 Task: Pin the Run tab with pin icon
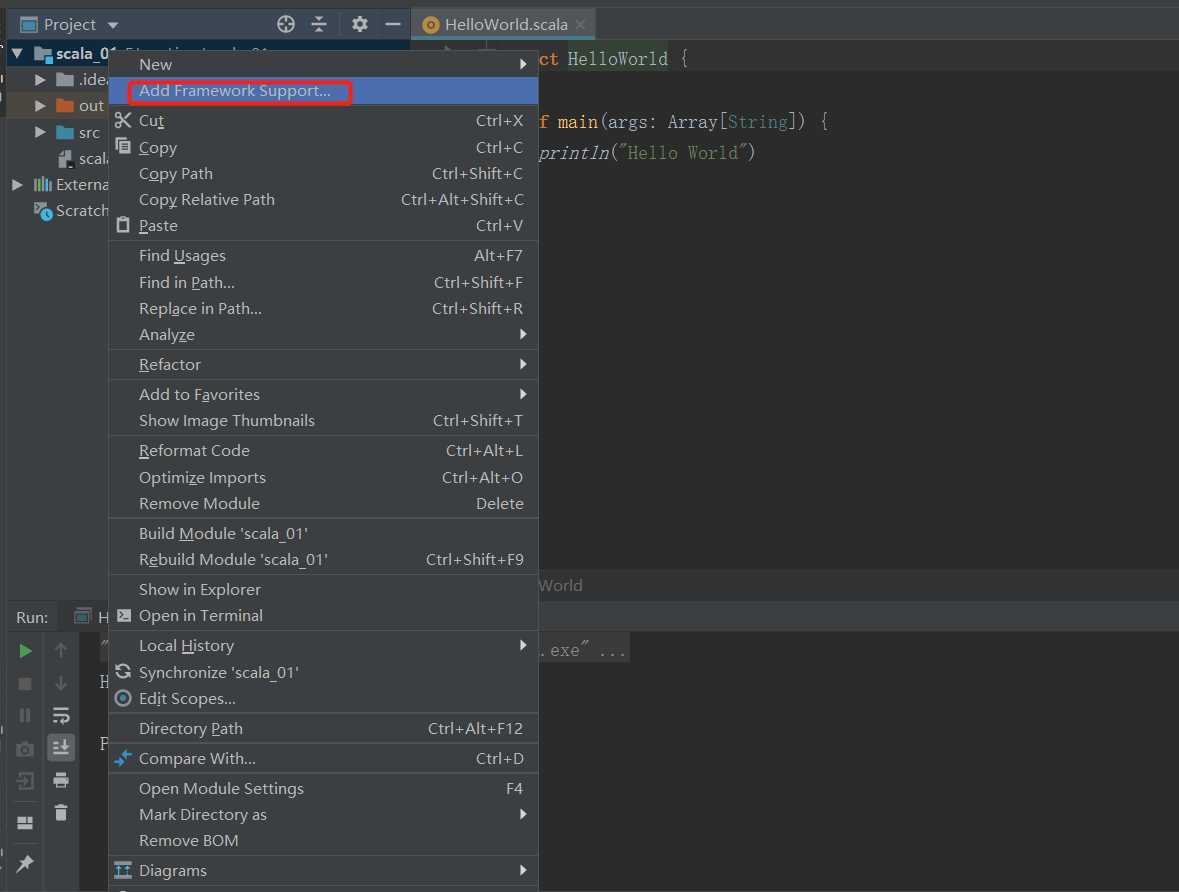coord(25,863)
